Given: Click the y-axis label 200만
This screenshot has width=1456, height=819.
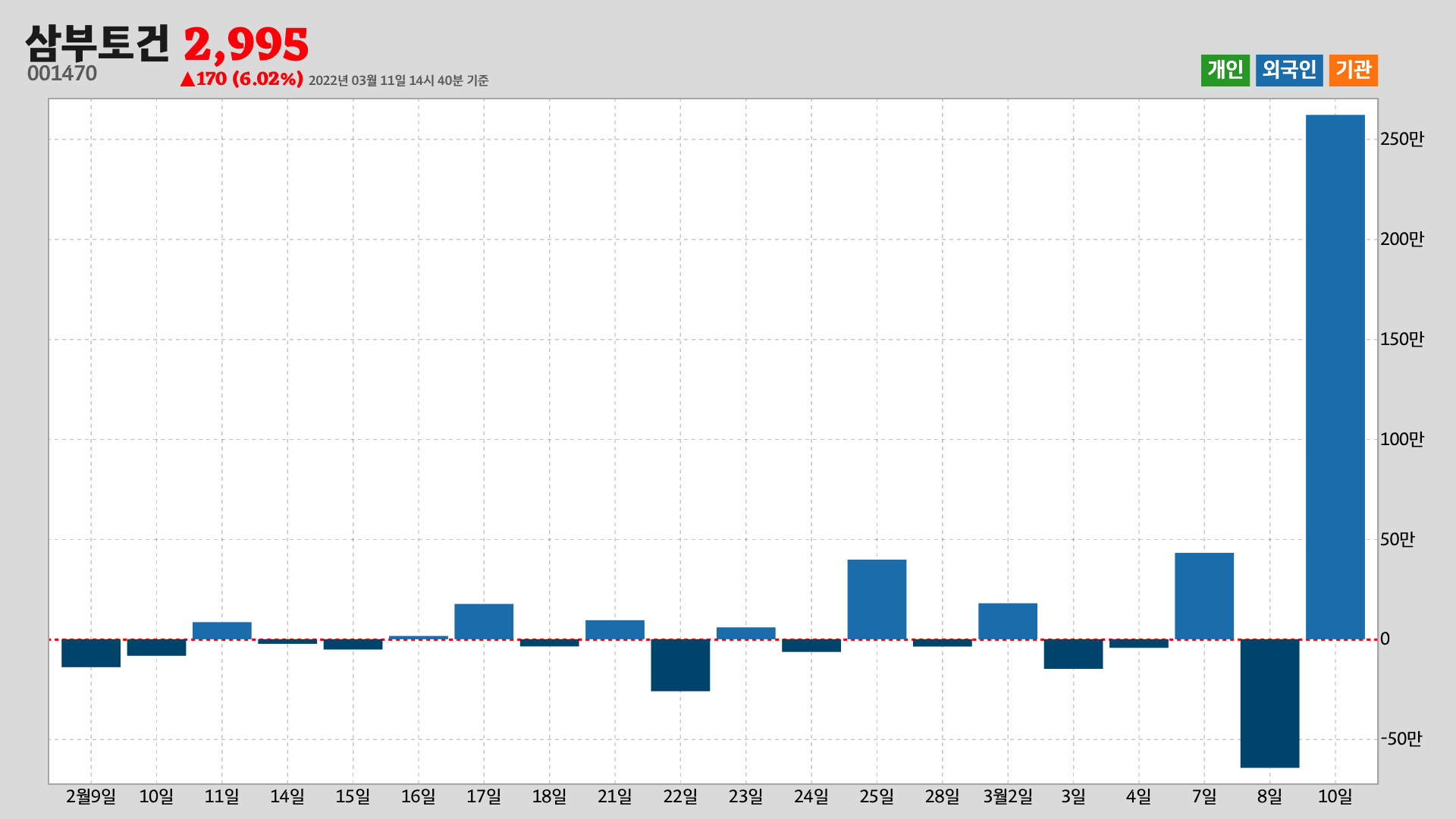Looking at the screenshot, I should pyautogui.click(x=1402, y=239).
